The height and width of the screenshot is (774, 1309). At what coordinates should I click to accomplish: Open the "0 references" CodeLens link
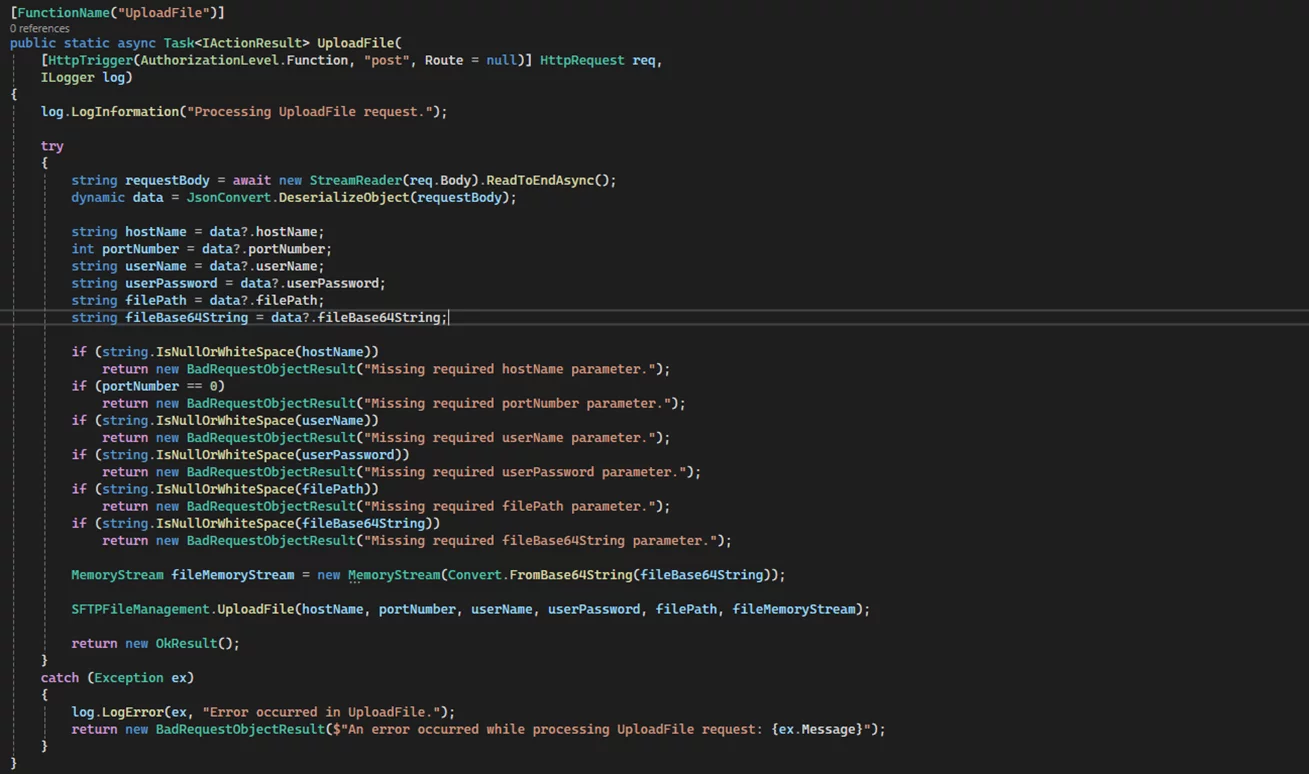pos(40,28)
